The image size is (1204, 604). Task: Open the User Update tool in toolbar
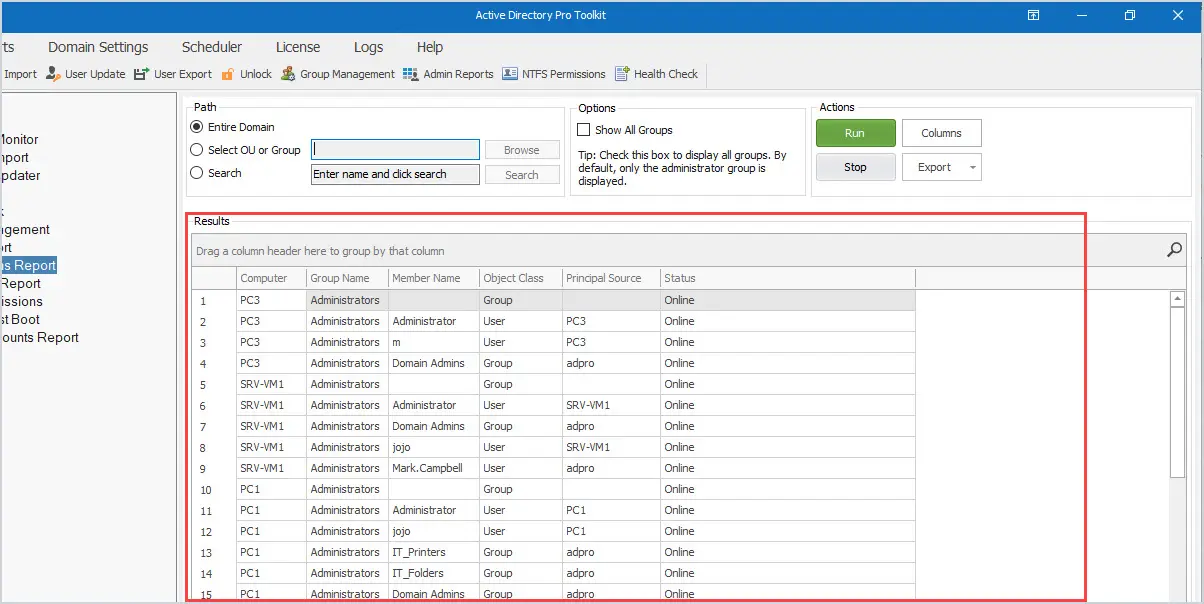pos(85,74)
